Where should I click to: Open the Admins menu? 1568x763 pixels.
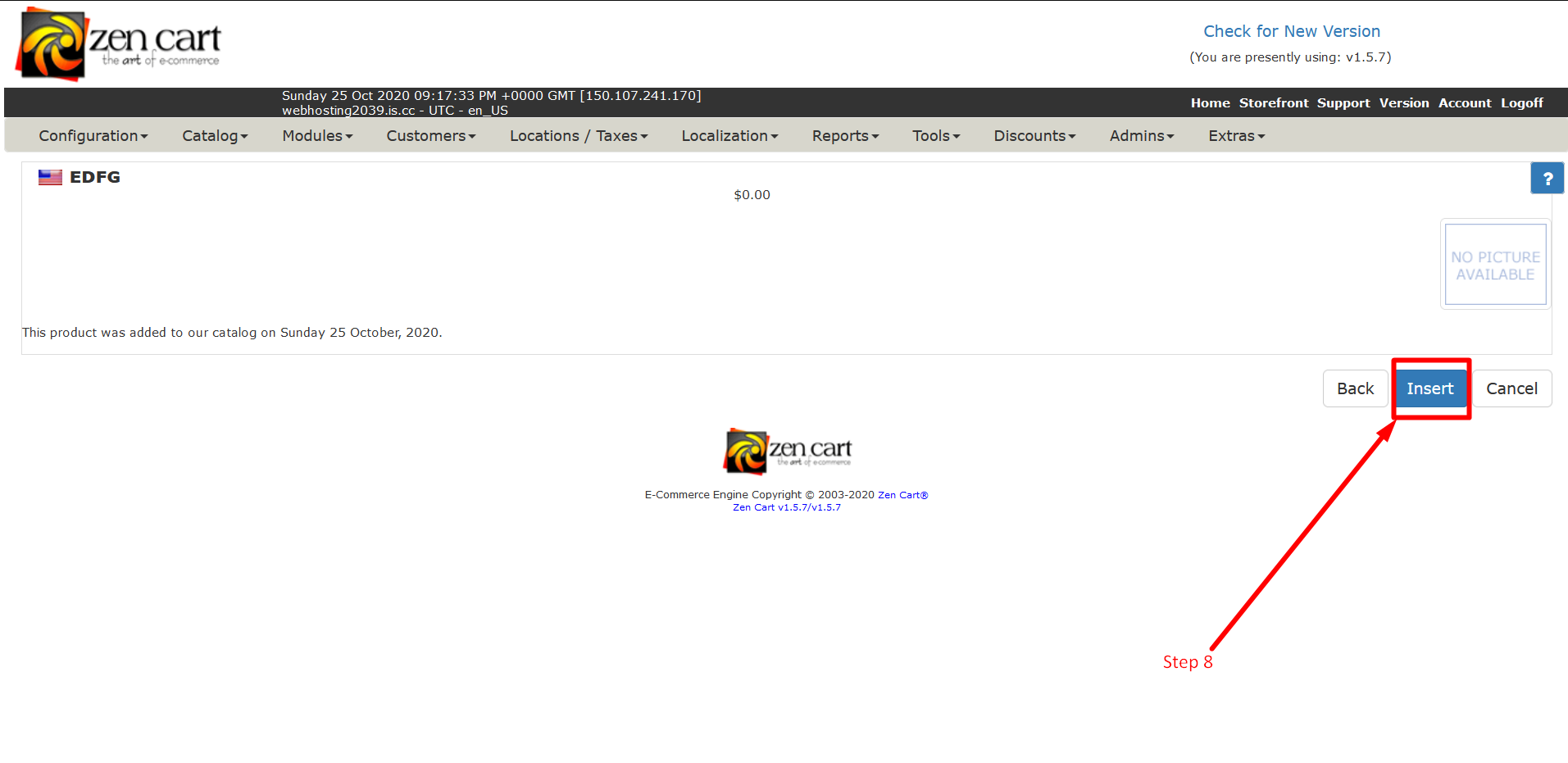1142,136
